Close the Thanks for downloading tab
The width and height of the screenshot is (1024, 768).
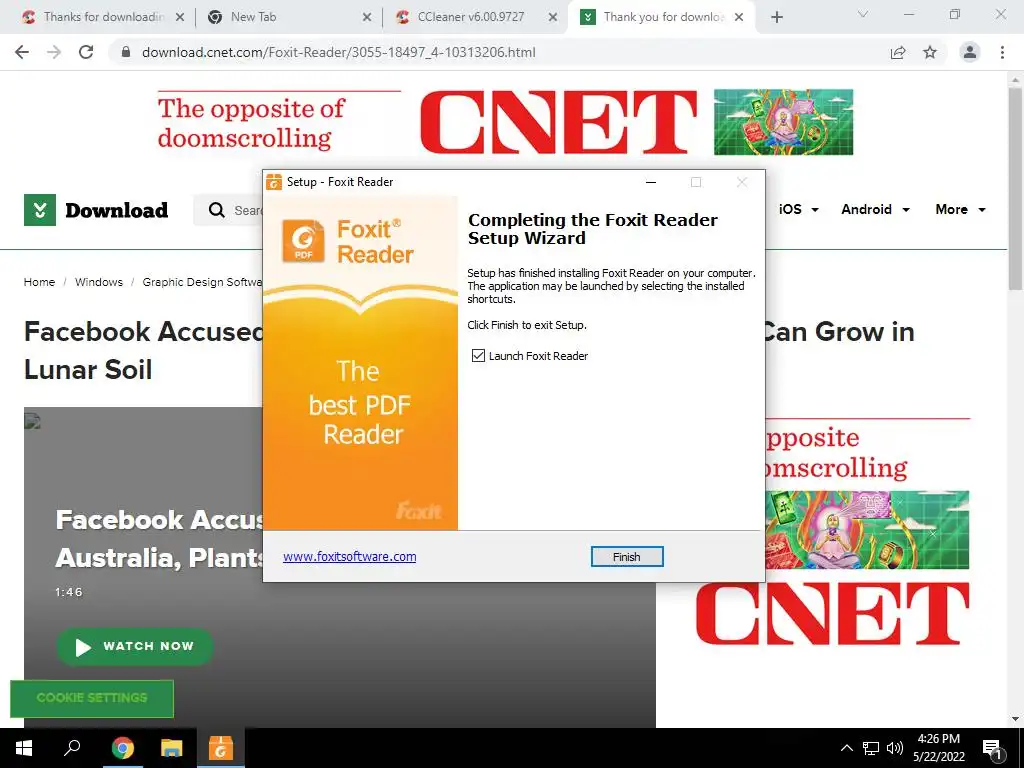pos(180,17)
